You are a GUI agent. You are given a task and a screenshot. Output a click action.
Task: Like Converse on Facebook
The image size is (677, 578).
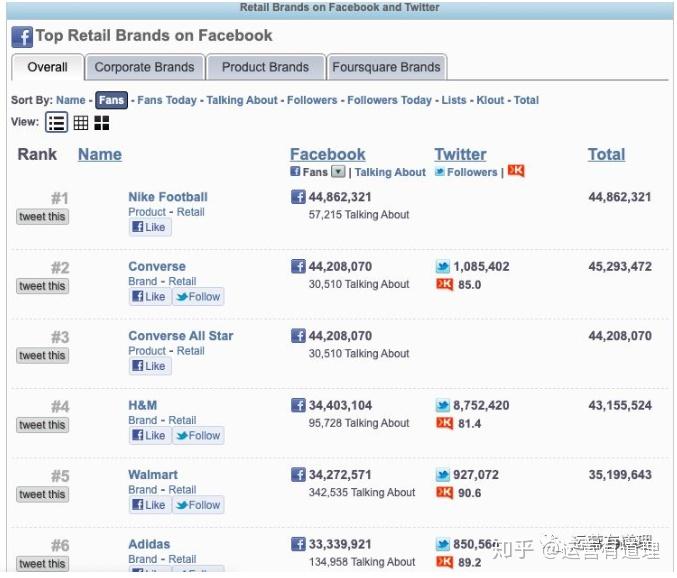pyautogui.click(x=150, y=297)
